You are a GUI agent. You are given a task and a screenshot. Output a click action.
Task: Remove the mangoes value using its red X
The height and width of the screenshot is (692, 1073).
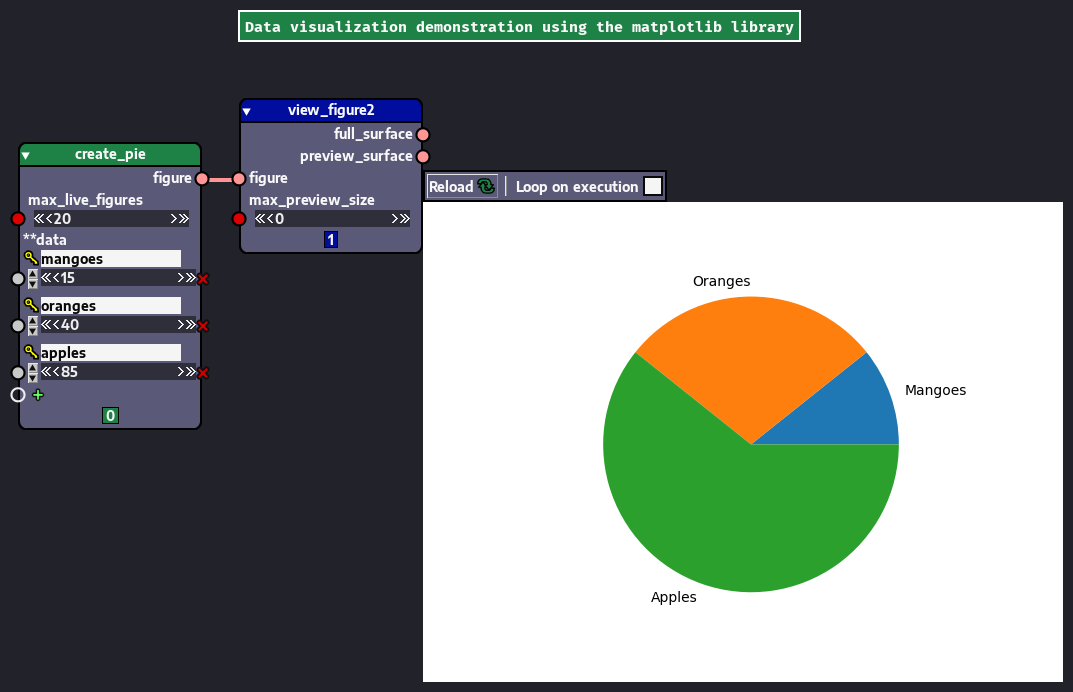click(204, 278)
